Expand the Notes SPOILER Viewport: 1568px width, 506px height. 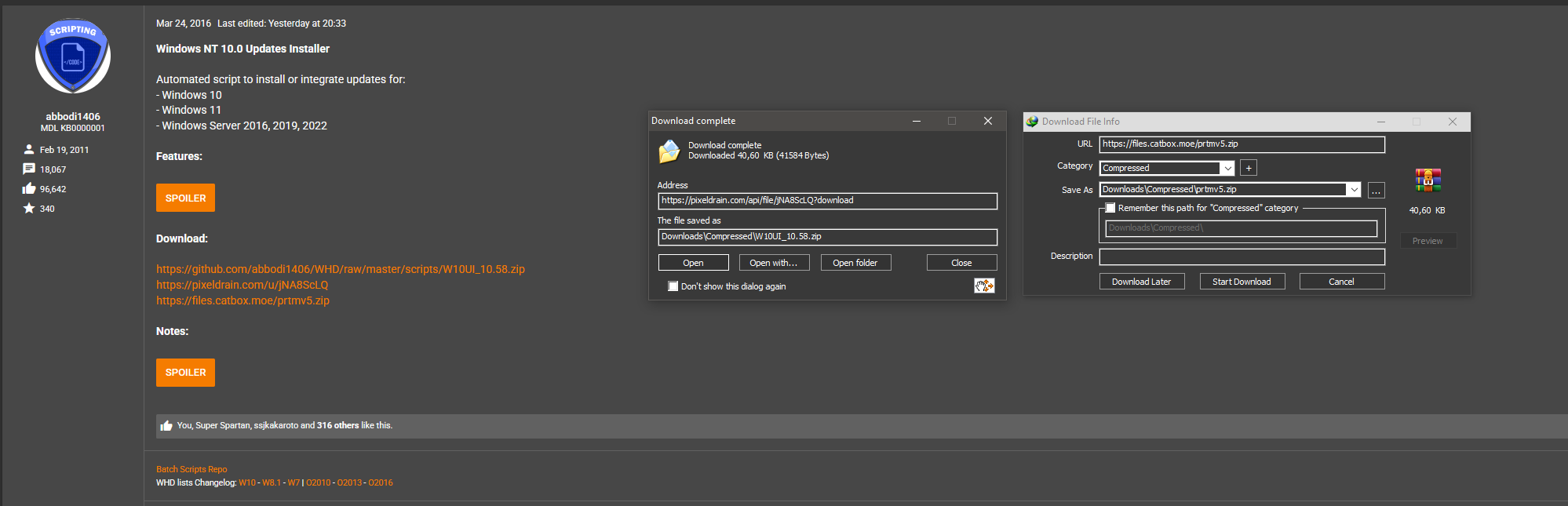click(185, 372)
